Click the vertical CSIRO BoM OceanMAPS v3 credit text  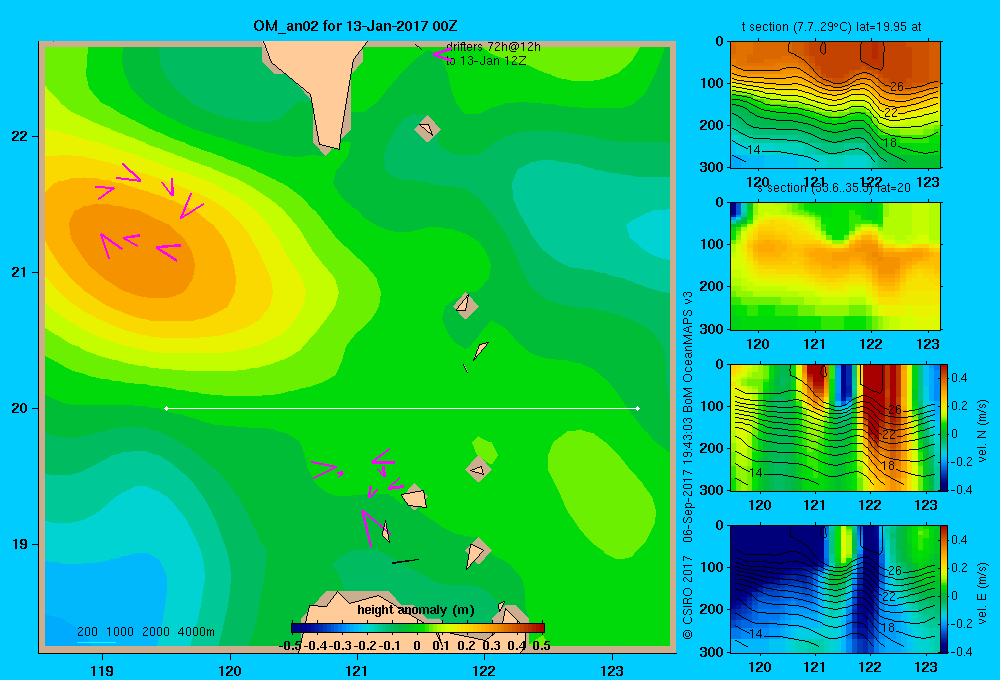click(x=688, y=465)
